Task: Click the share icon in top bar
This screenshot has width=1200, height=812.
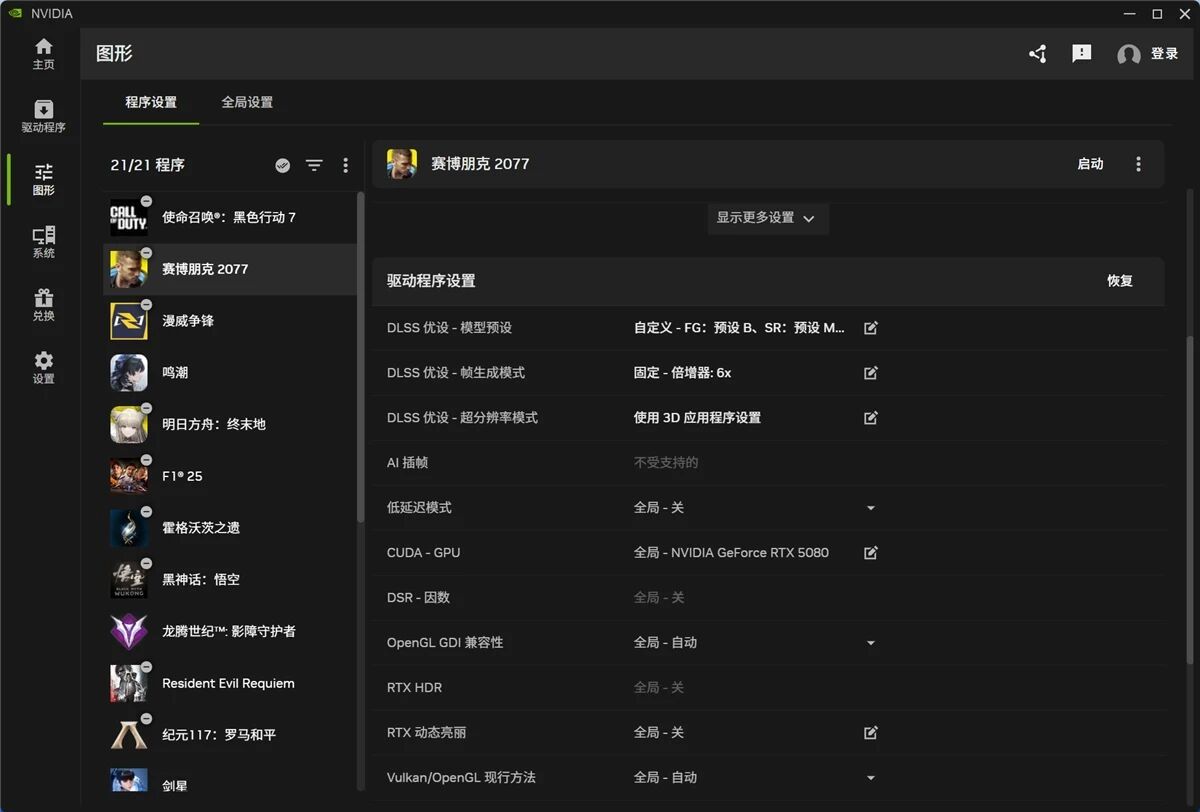Action: point(1038,54)
